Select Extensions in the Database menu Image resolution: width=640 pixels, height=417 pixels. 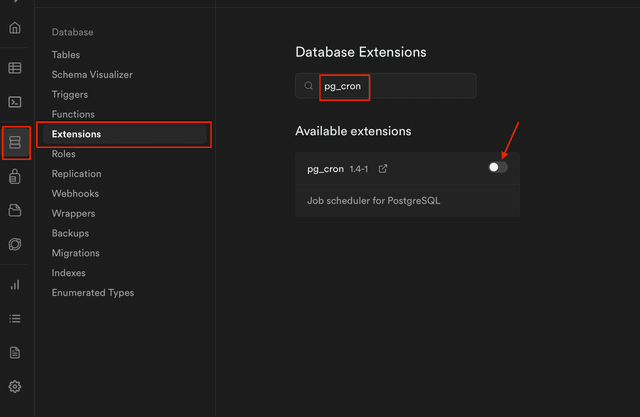(x=76, y=134)
